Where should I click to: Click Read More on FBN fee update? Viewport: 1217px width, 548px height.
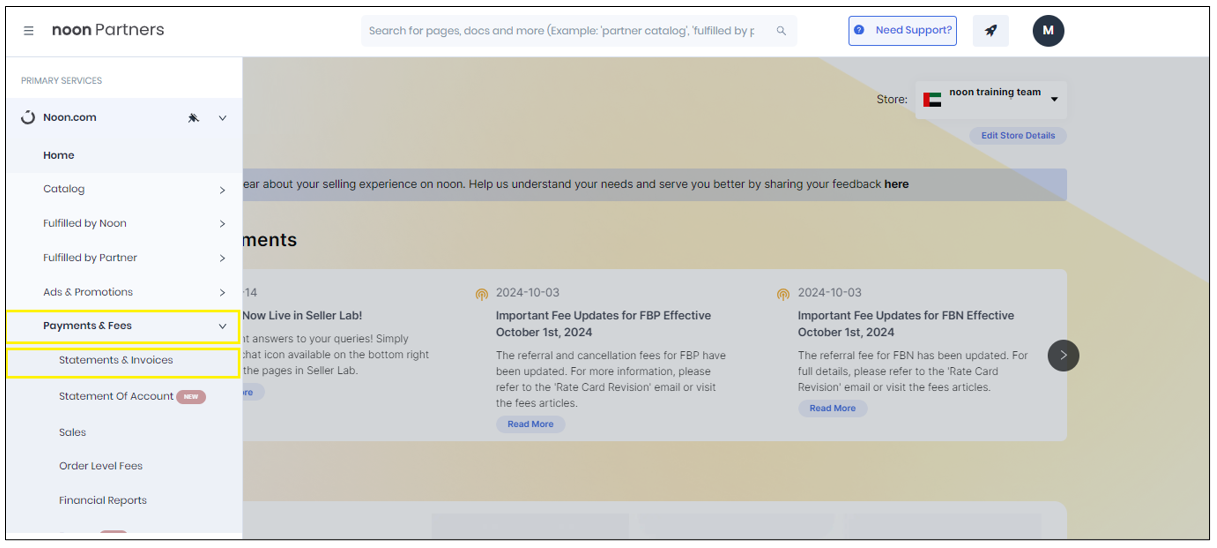[832, 408]
